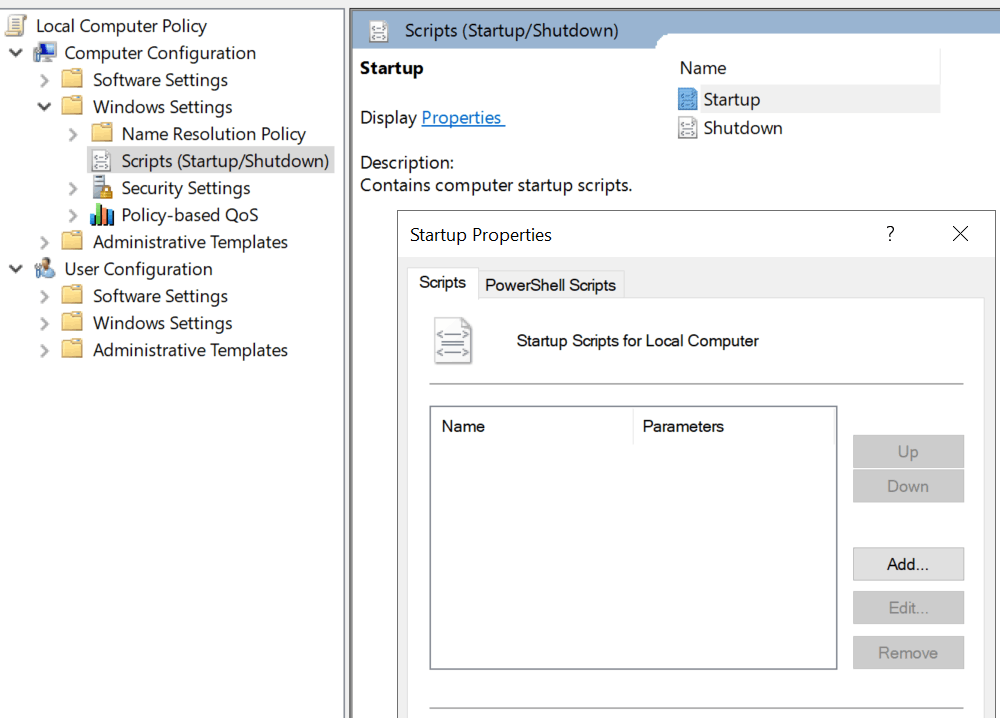Click the Startup Scripts document icon in the dialog

coord(453,341)
